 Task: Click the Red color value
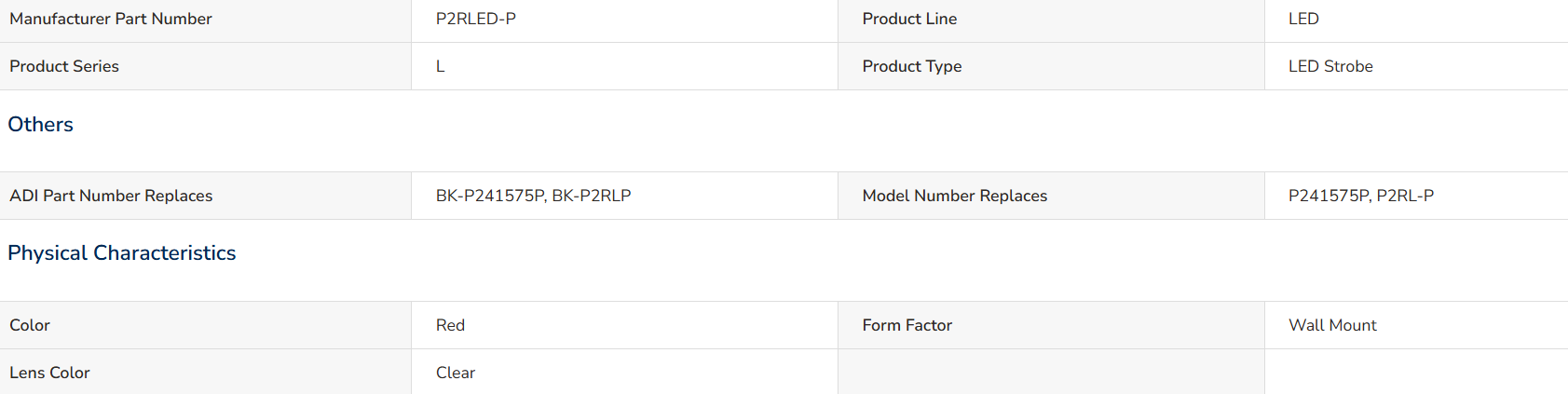(450, 325)
